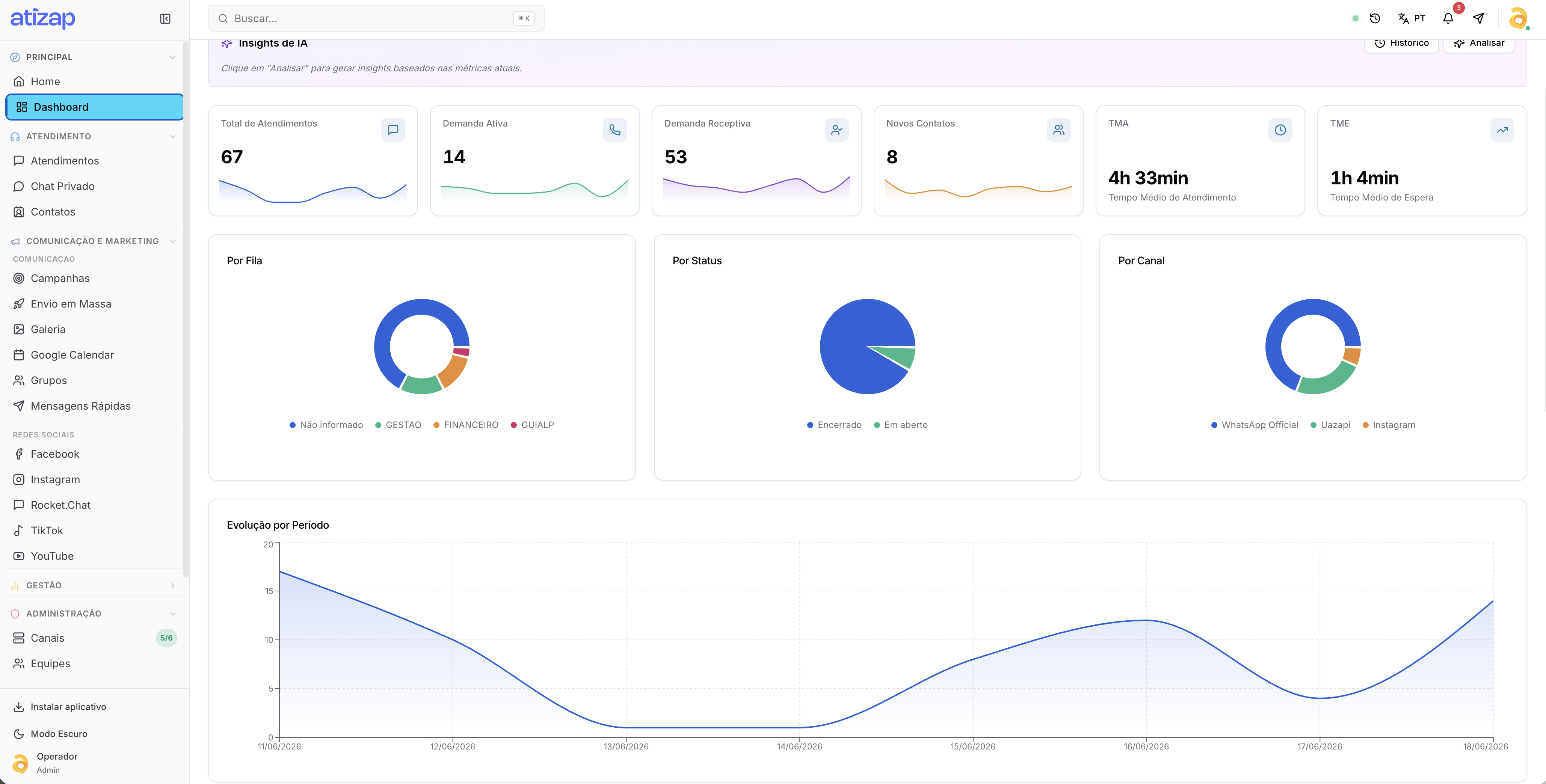The width and height of the screenshot is (1546, 784).
Task: Collapse the PRINCIPAL section
Action: [94, 57]
